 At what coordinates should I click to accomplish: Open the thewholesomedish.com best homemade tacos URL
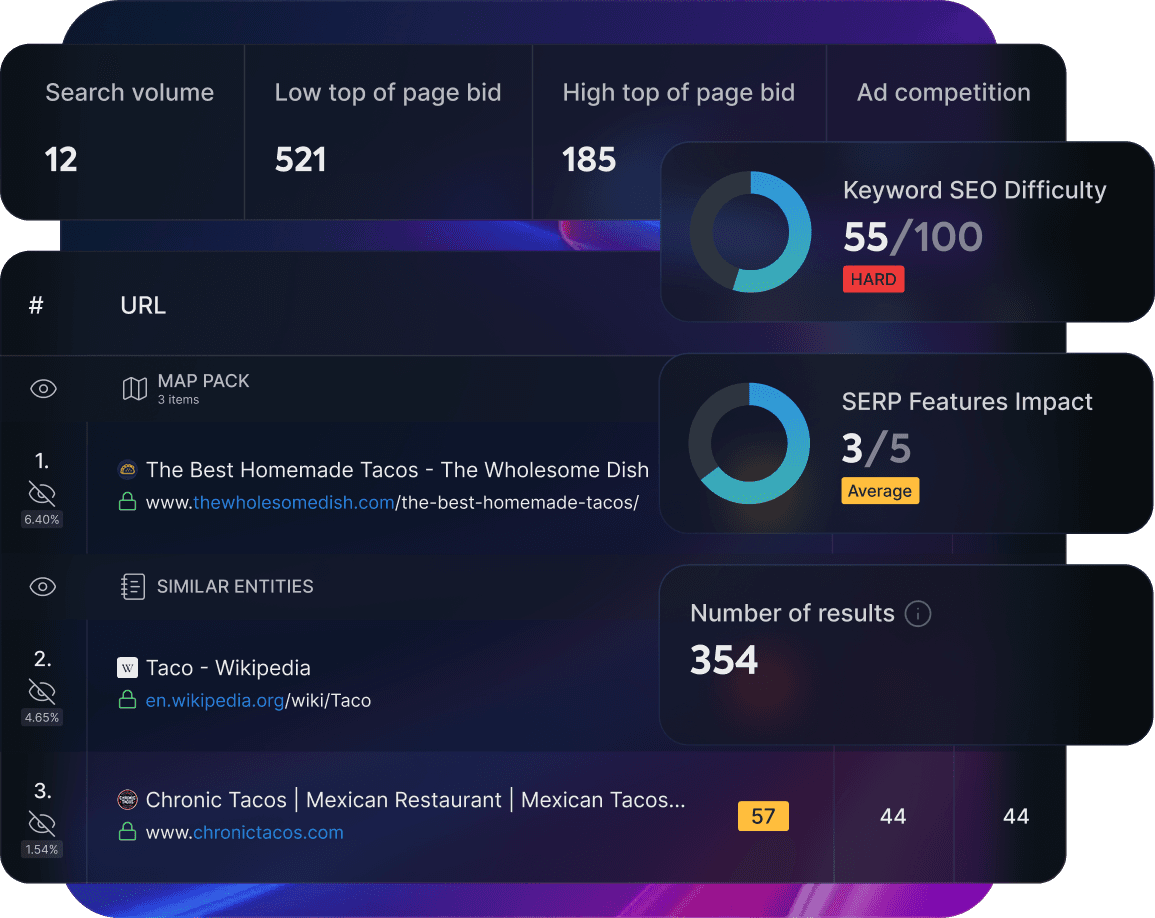(x=392, y=503)
